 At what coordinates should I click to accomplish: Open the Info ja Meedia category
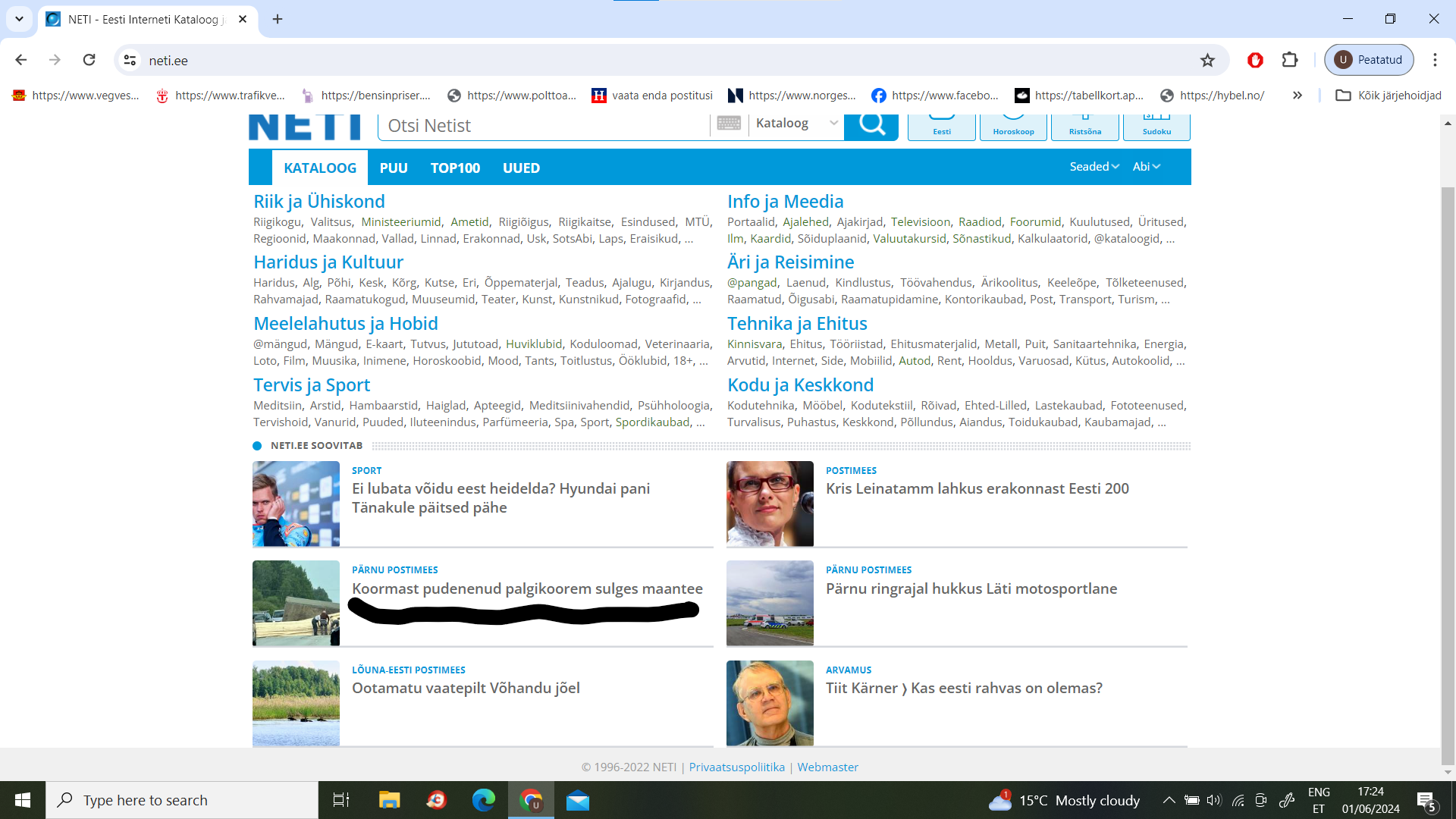pos(785,201)
